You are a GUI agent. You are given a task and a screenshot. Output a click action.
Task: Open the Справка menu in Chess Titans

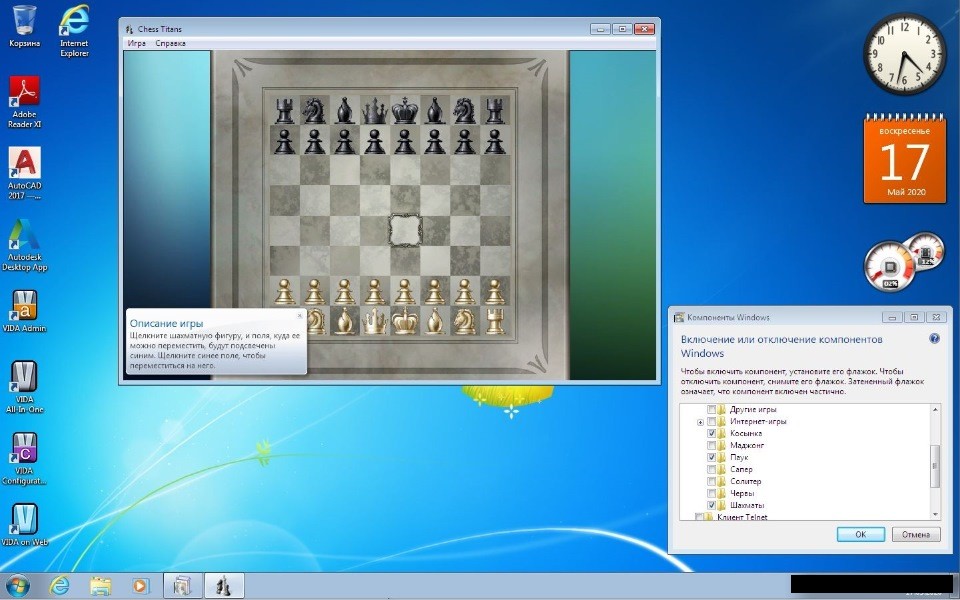170,43
